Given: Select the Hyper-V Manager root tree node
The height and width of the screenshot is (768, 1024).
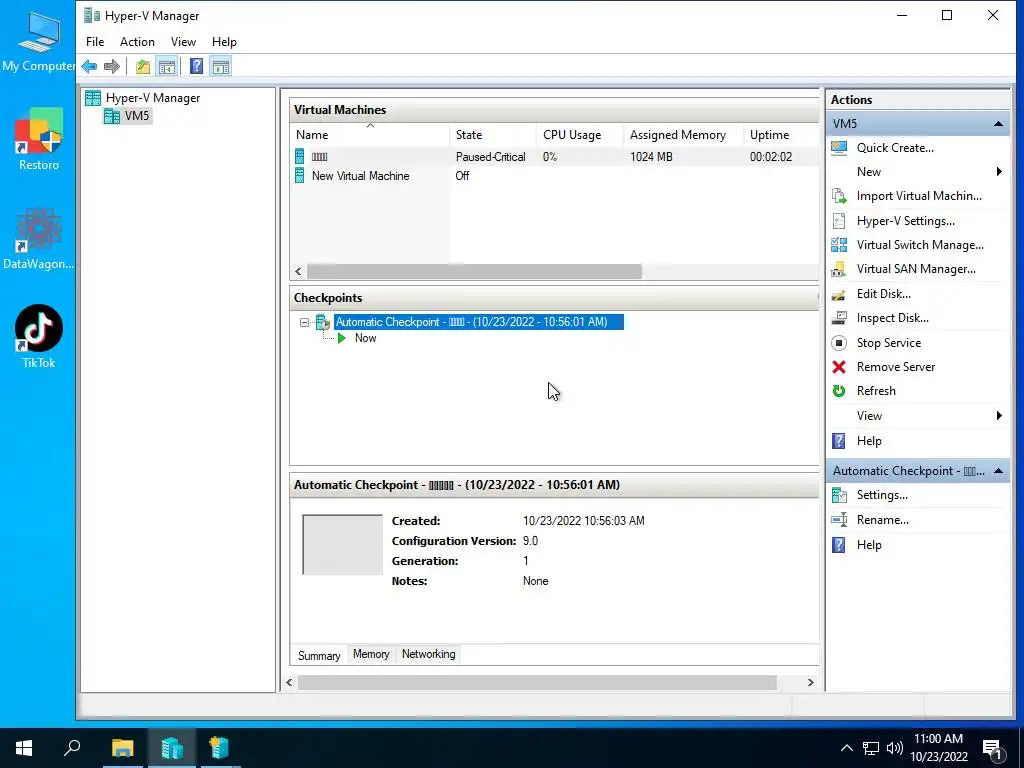Looking at the screenshot, I should coord(153,98).
